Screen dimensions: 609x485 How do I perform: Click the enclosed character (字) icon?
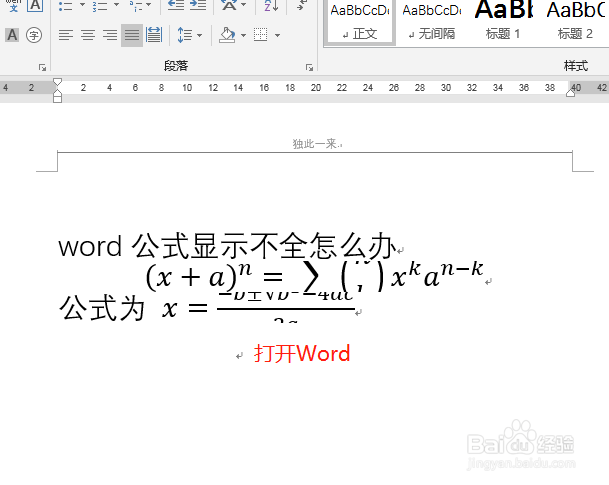pos(34,35)
